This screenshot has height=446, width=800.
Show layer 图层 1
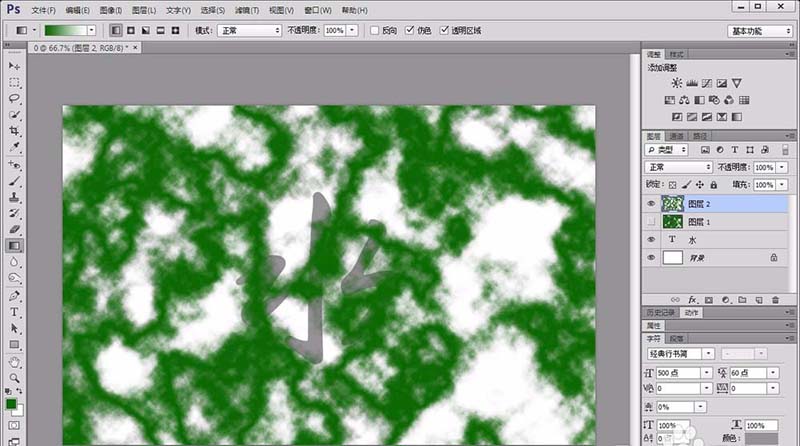coord(651,222)
